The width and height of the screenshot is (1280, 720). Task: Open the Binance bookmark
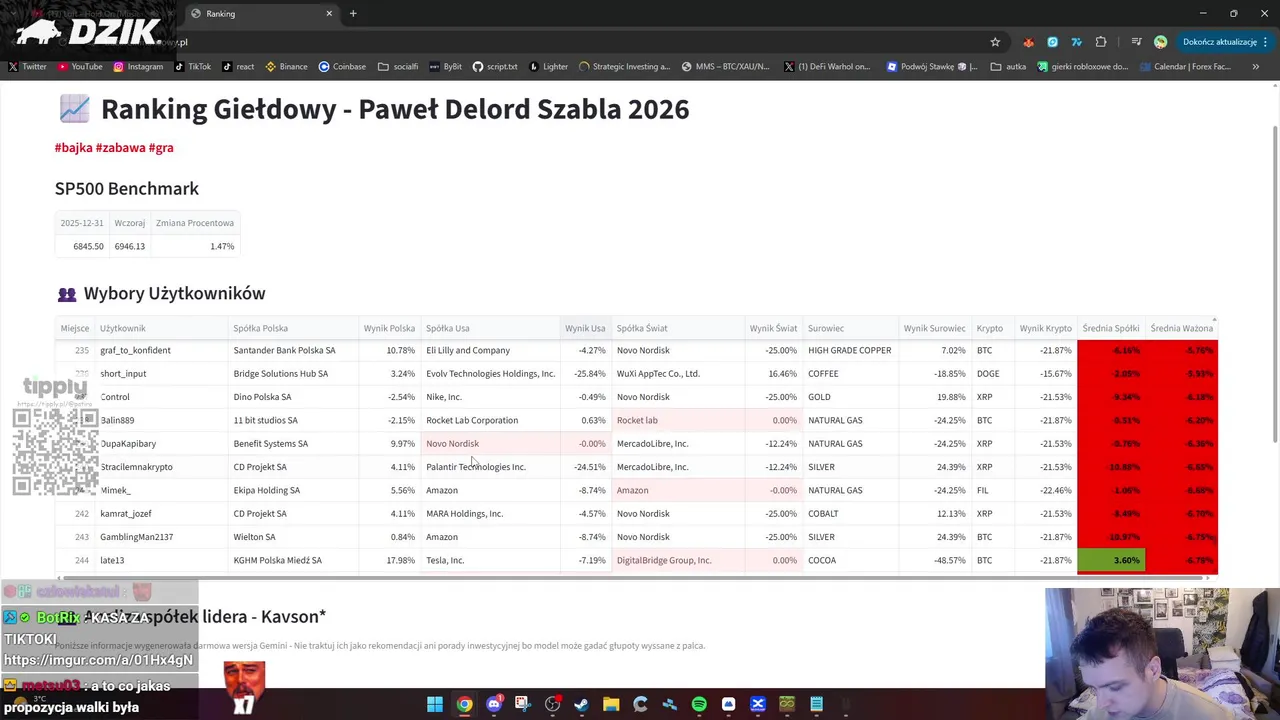coord(286,67)
